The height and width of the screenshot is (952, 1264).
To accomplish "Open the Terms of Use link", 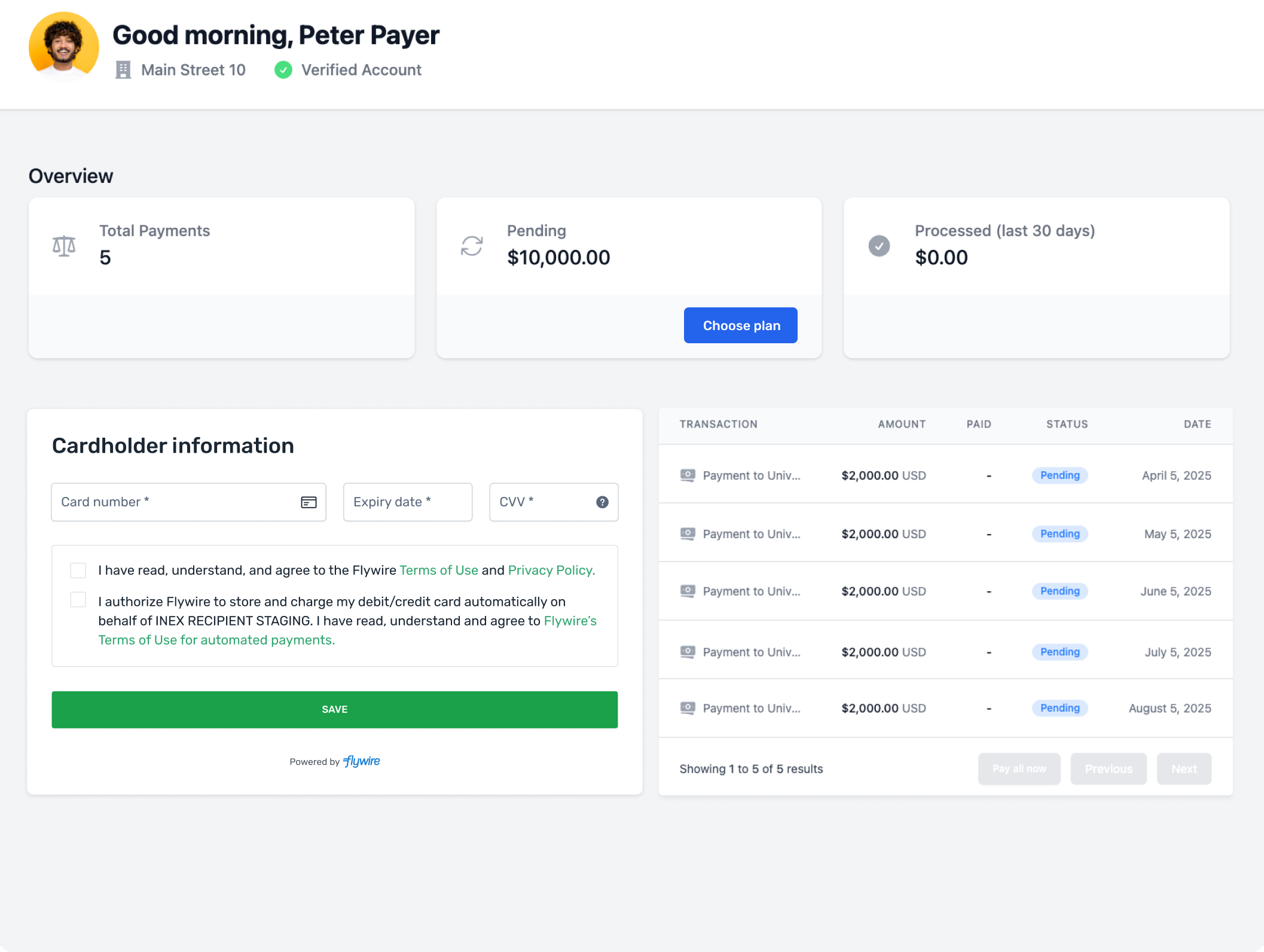I will [x=438, y=570].
